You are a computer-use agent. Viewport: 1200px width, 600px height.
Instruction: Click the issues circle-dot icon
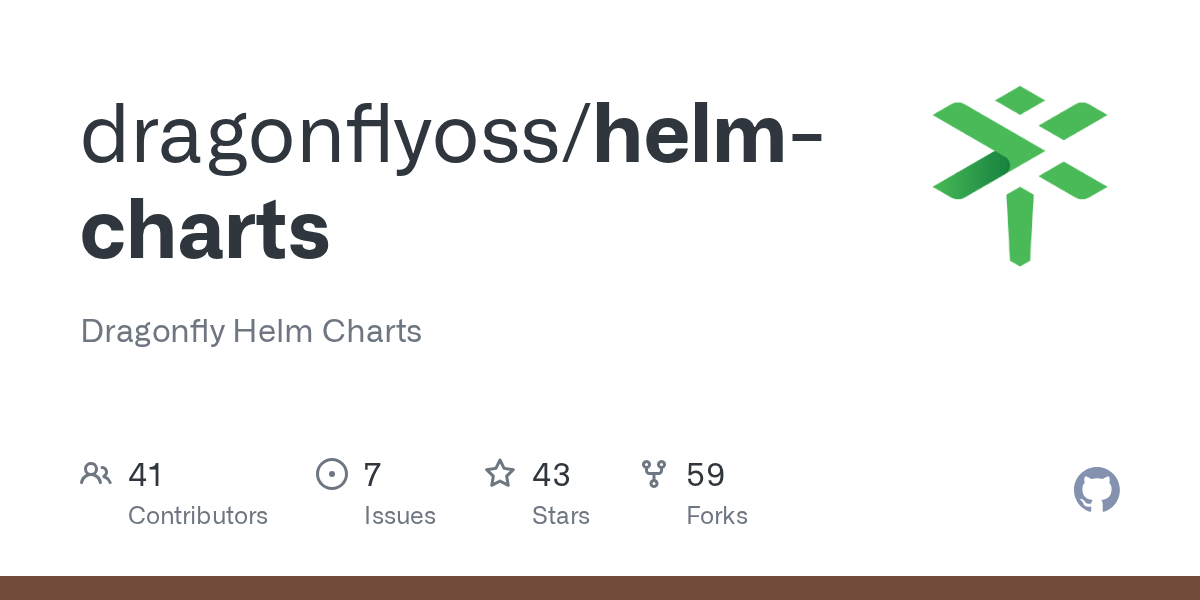tap(331, 474)
